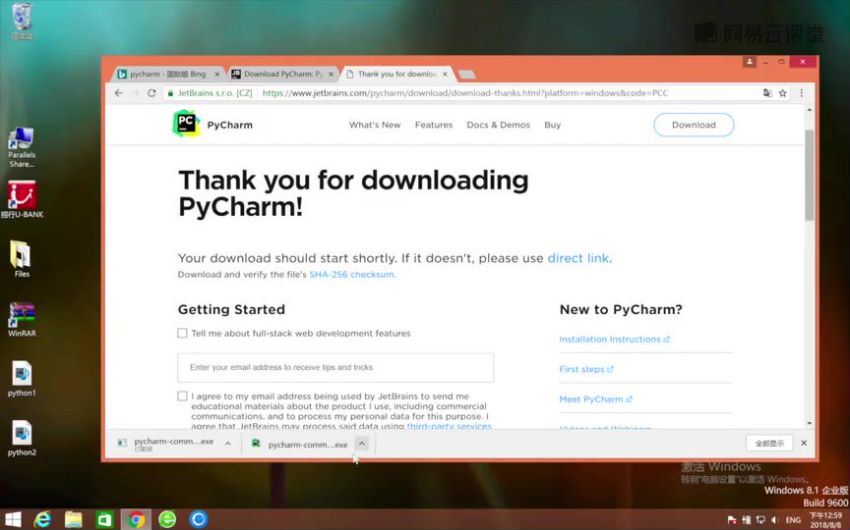
Task: Open Installation Instructions link
Action: [x=614, y=339]
